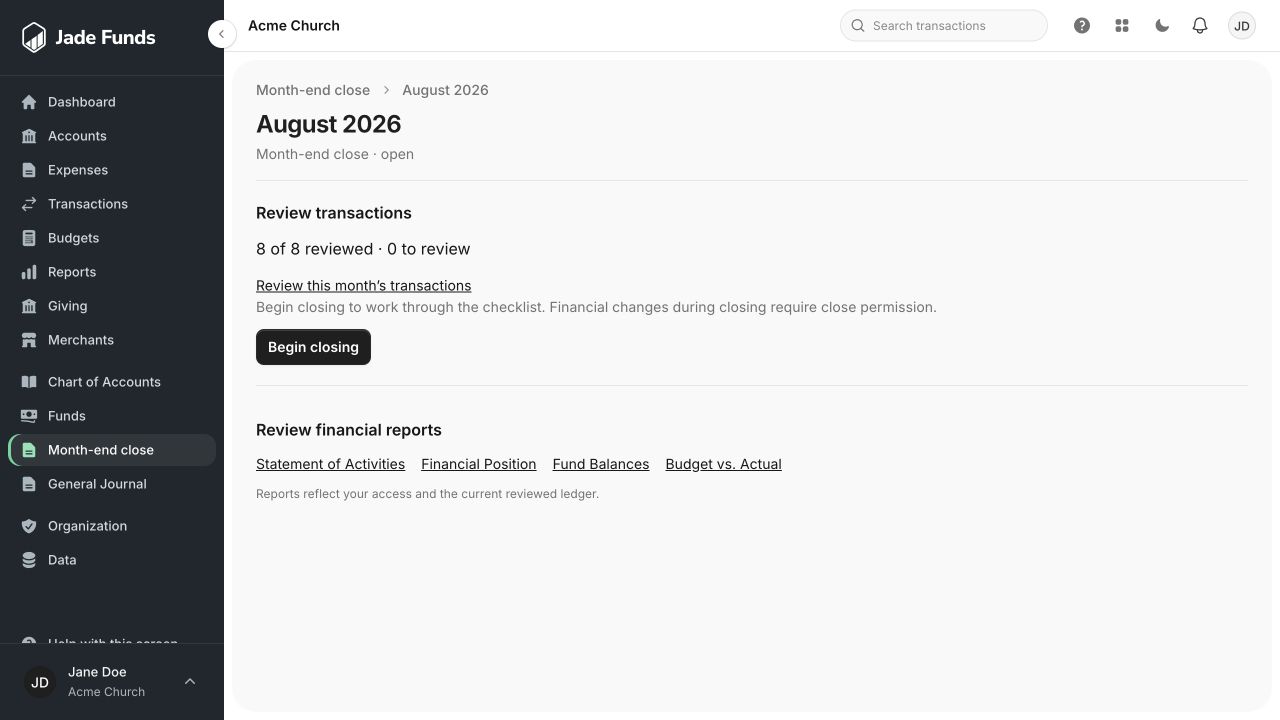Screen dimensions: 1280x720
Task: Click the Merchants storefront icon
Action: coord(29,340)
